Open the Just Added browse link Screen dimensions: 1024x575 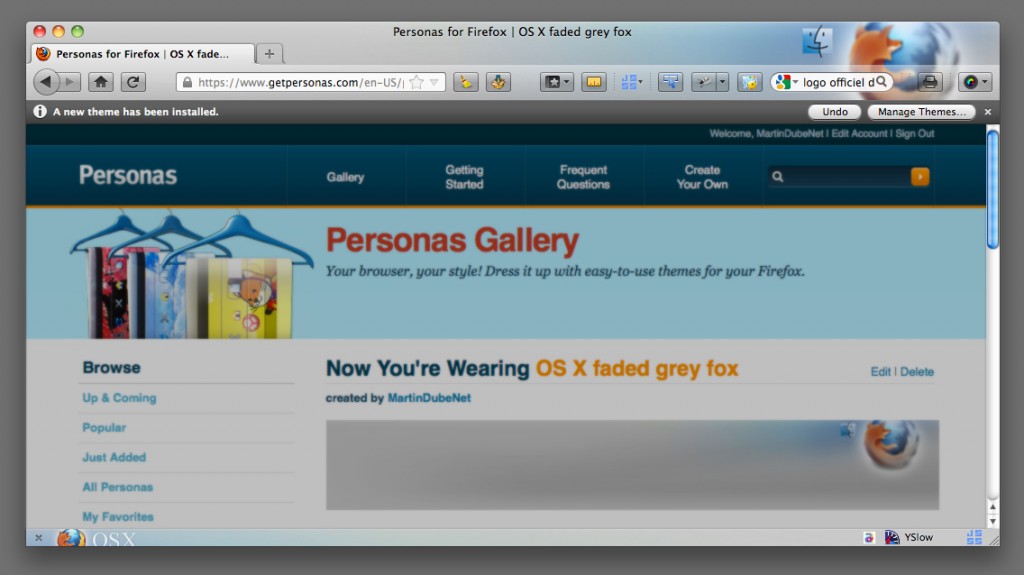pyautogui.click(x=114, y=457)
